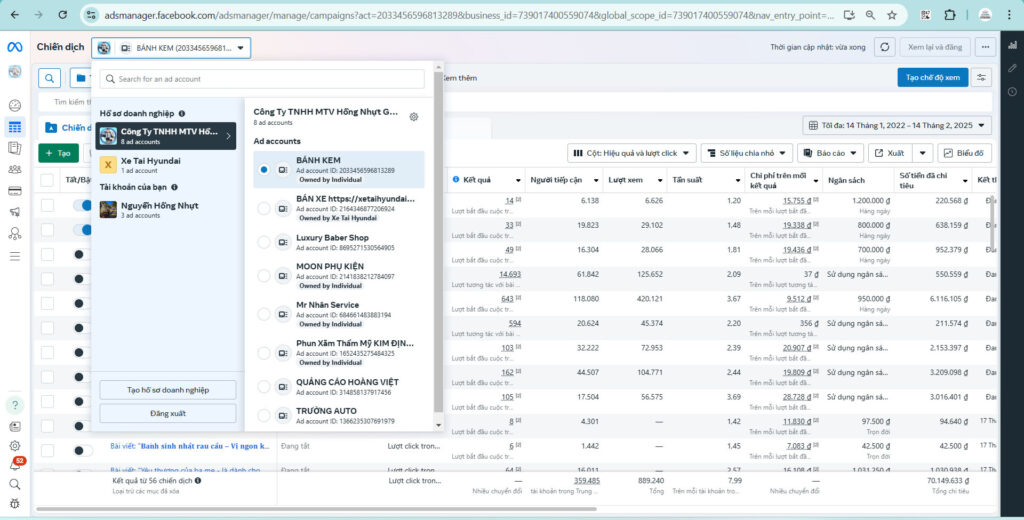Click the Meta logo in sidebar
The image size is (1024, 520).
(x=15, y=48)
